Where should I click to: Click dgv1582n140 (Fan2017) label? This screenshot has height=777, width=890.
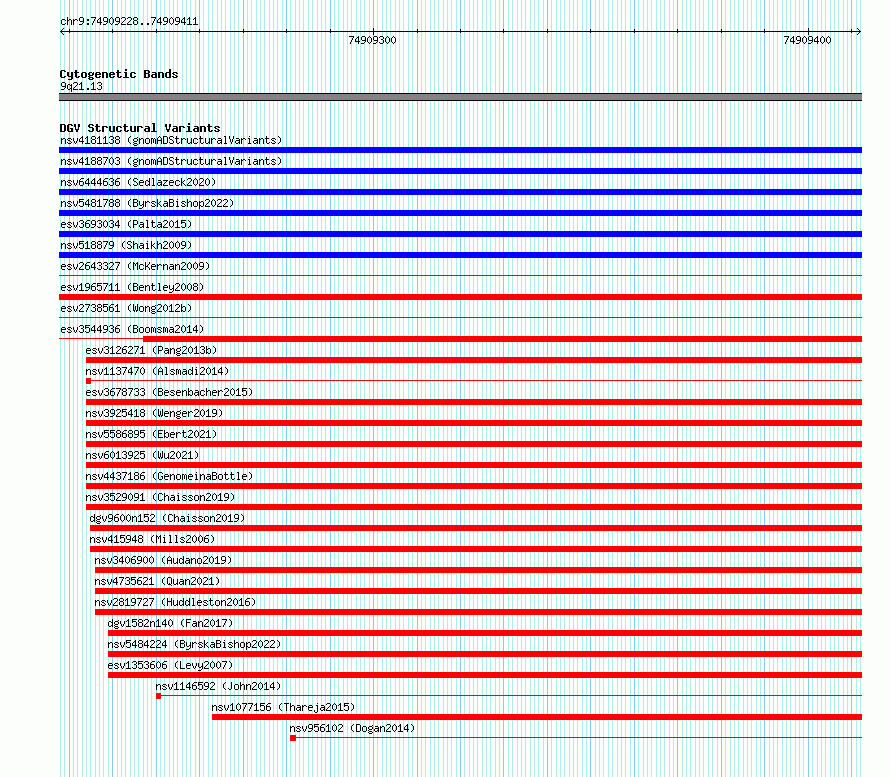point(170,623)
